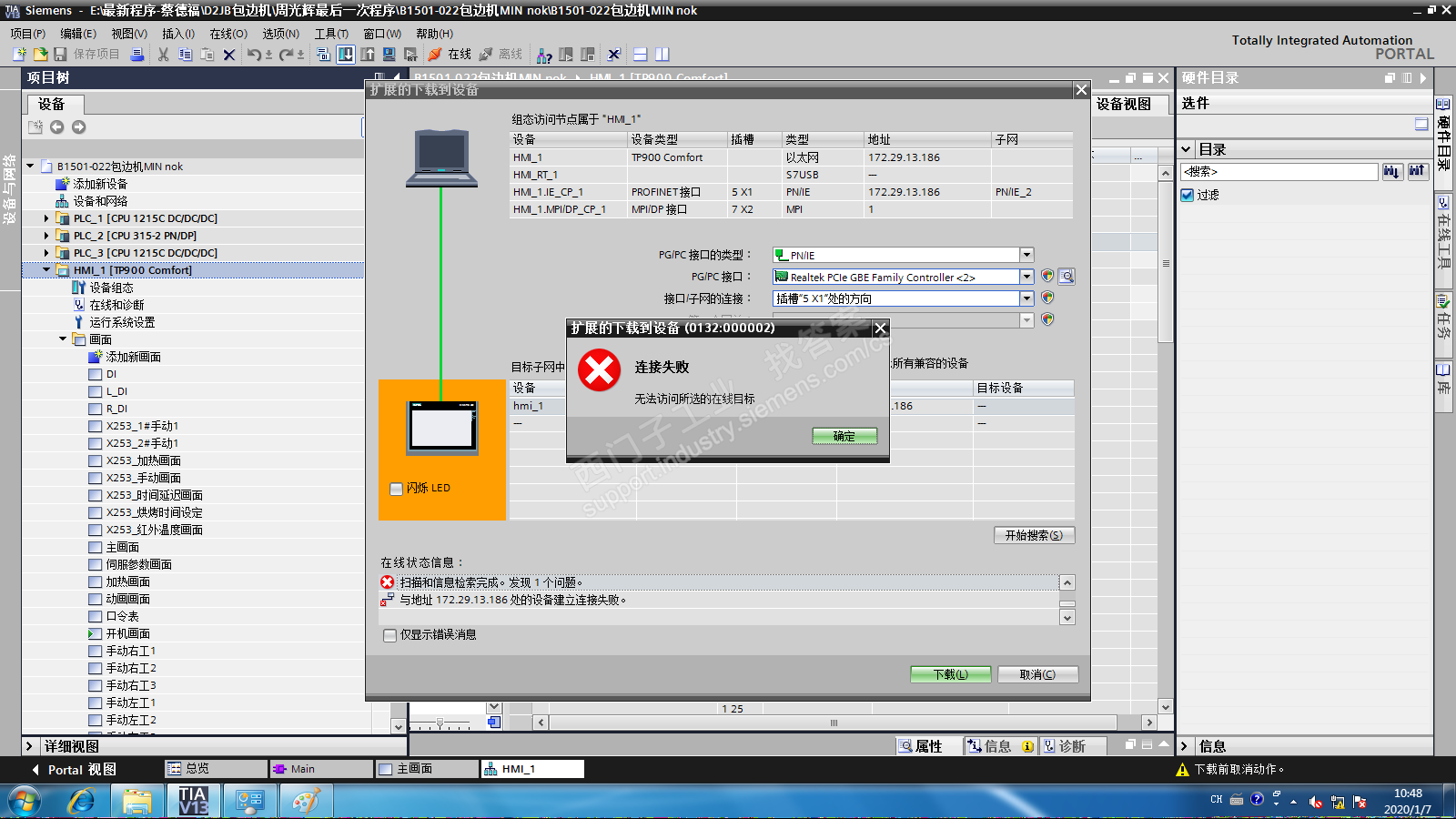Click the go online plug icon
1456x819 pixels.
(435, 55)
